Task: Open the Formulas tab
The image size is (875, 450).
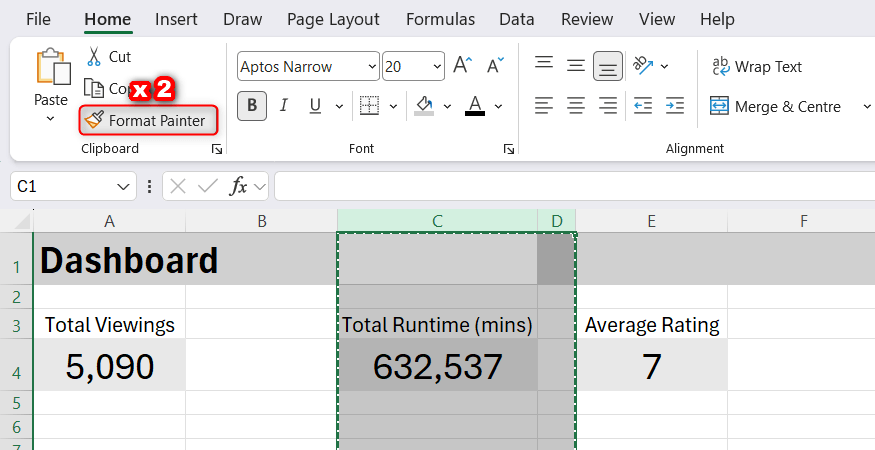Action: tap(440, 19)
